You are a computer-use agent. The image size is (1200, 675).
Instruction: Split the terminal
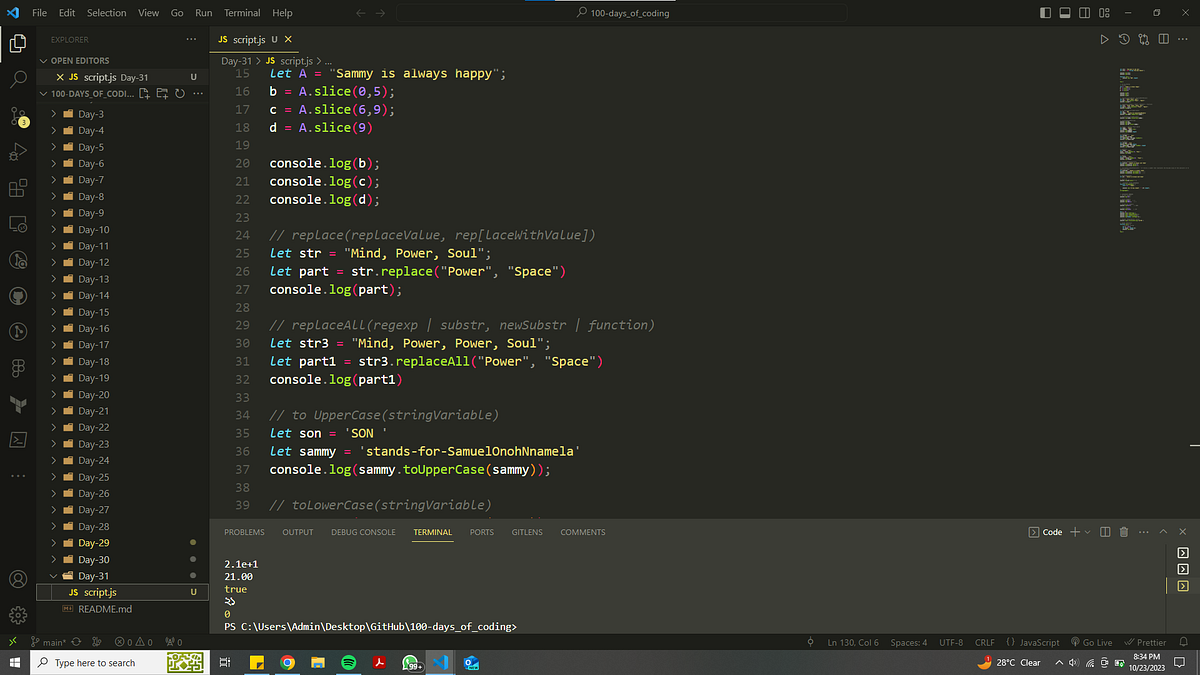(1104, 532)
